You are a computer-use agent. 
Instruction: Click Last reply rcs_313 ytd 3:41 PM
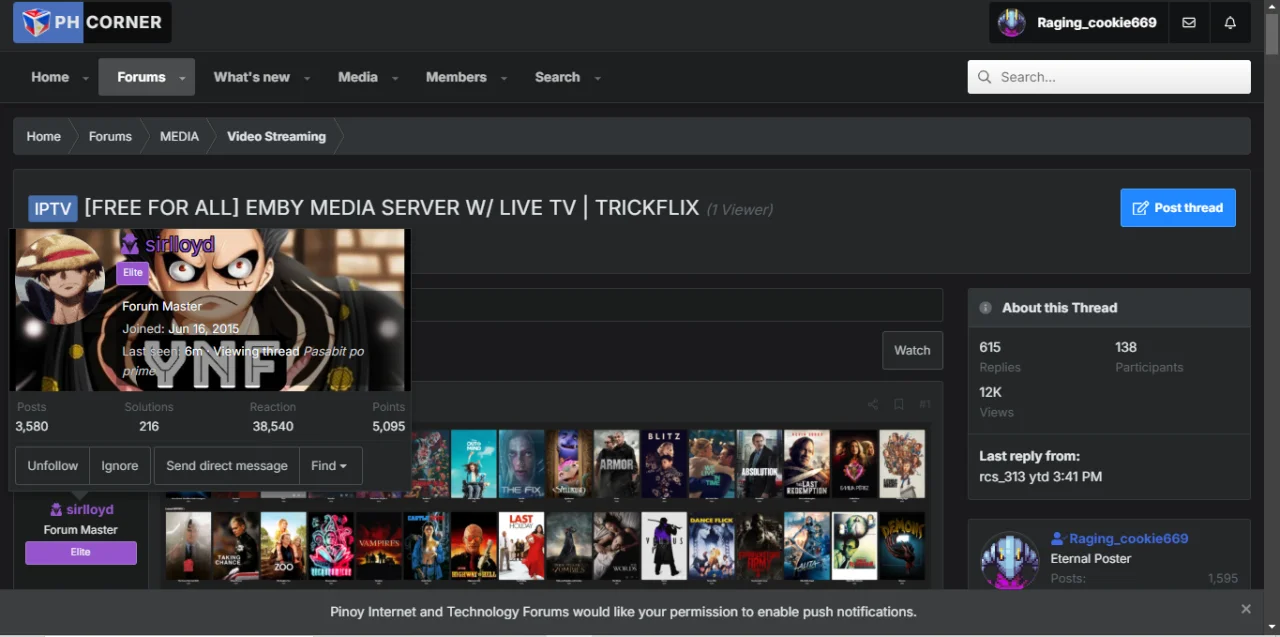click(1040, 477)
